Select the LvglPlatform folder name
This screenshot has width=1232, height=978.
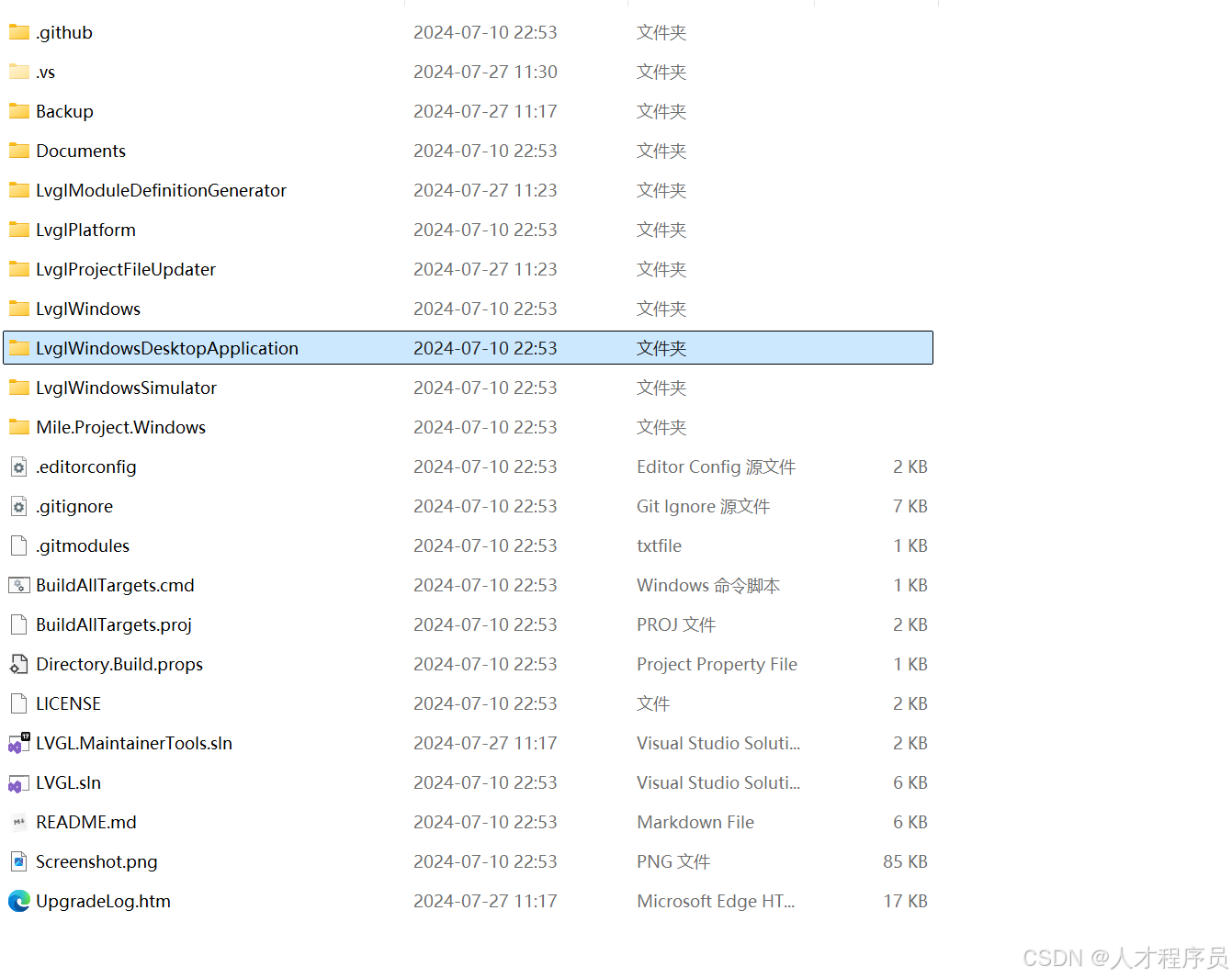(x=85, y=230)
